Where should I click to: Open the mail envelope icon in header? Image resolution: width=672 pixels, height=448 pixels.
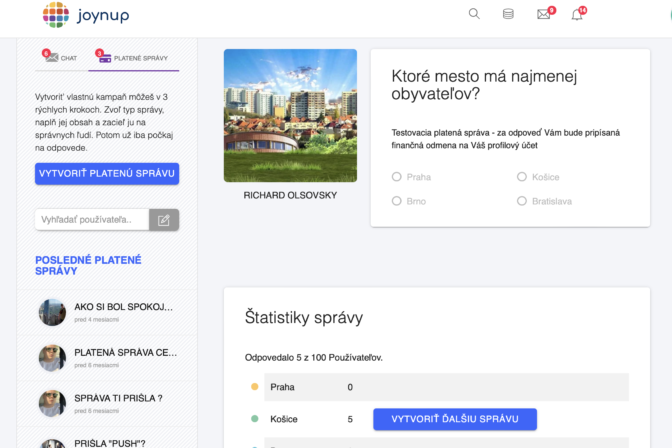pos(543,15)
